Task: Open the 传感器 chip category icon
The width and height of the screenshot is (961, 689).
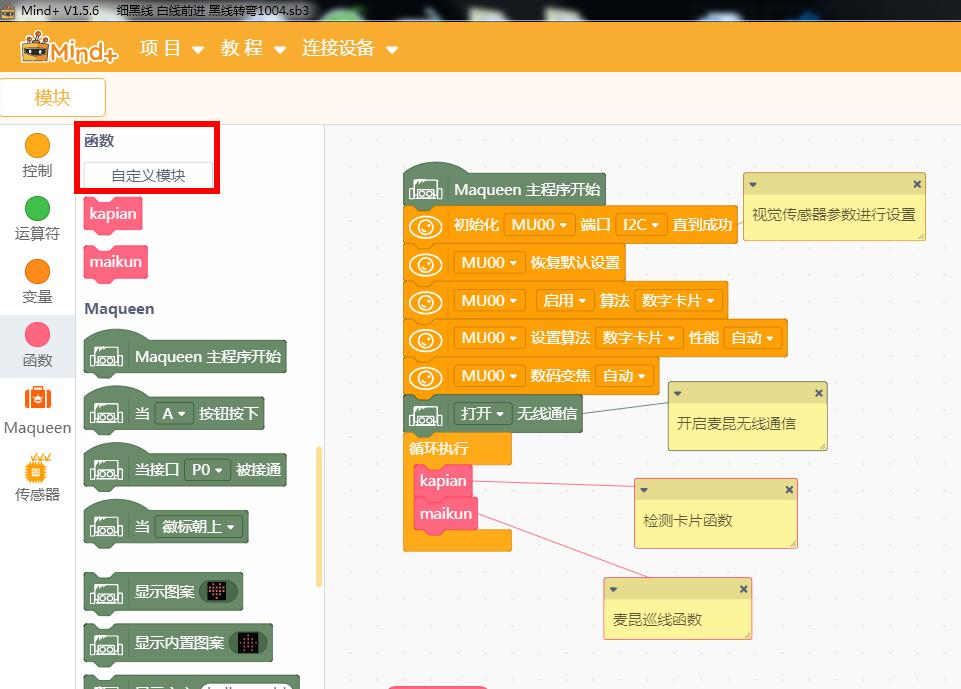Action: 37,469
